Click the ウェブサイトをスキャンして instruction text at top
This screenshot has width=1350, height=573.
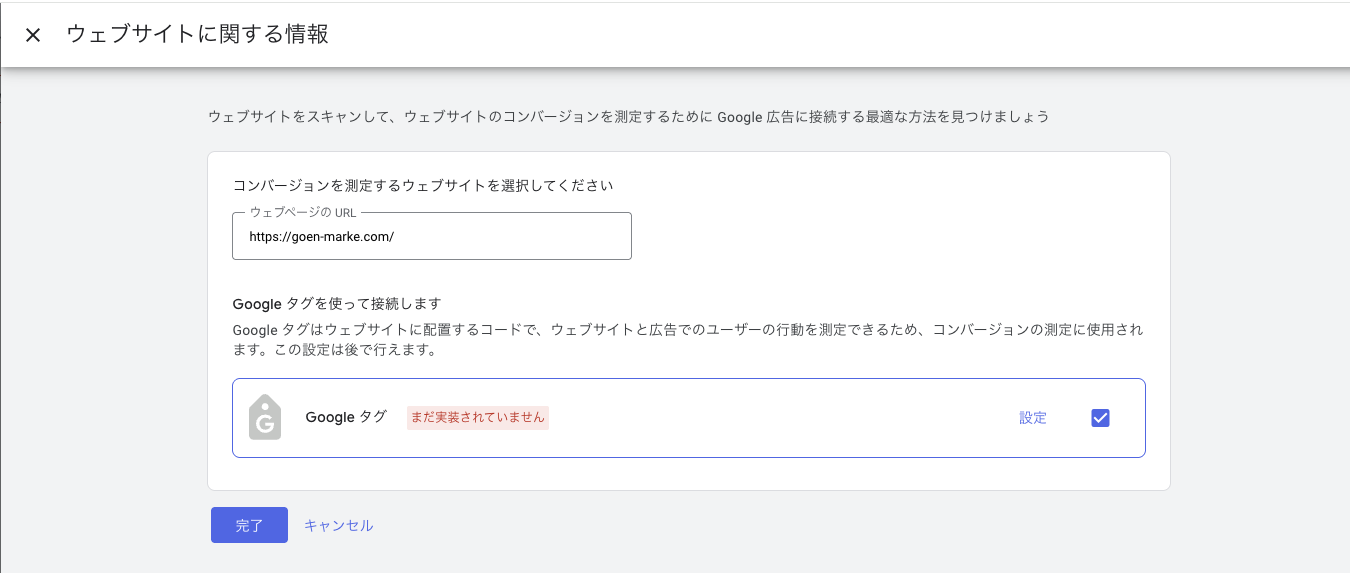point(628,117)
